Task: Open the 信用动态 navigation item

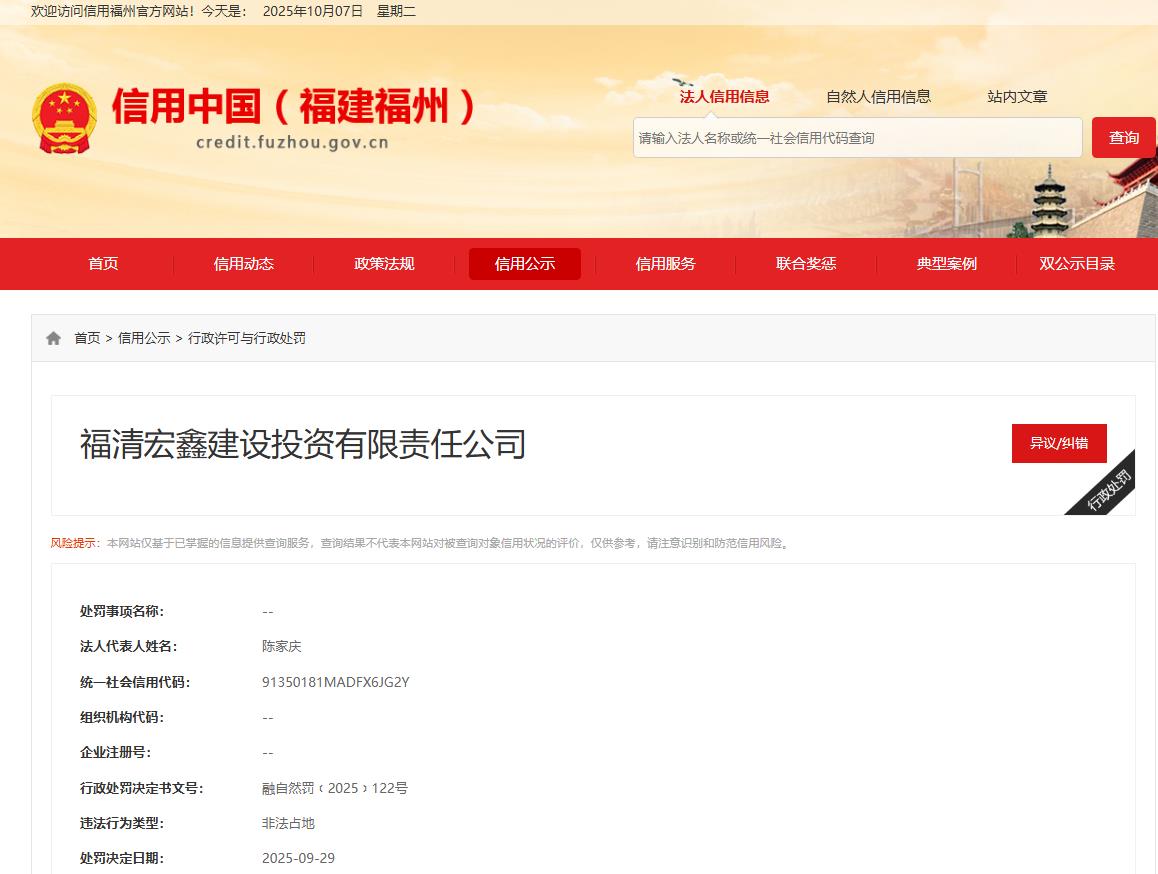Action: pos(243,264)
